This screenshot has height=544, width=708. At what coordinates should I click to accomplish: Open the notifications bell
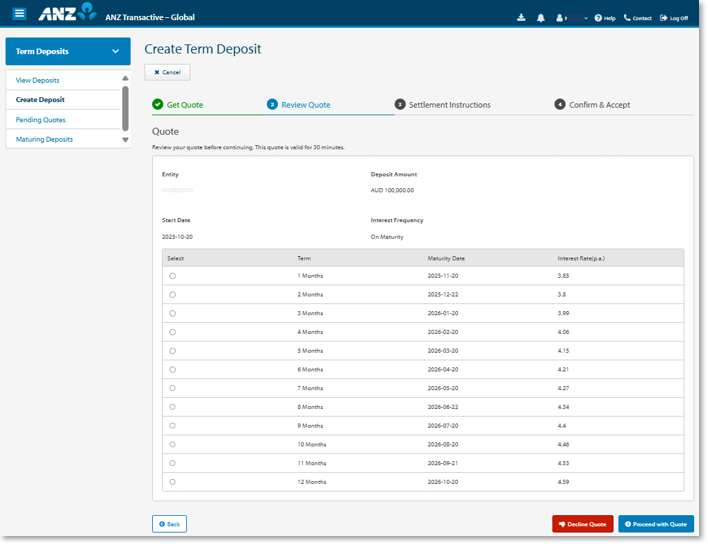coord(541,18)
